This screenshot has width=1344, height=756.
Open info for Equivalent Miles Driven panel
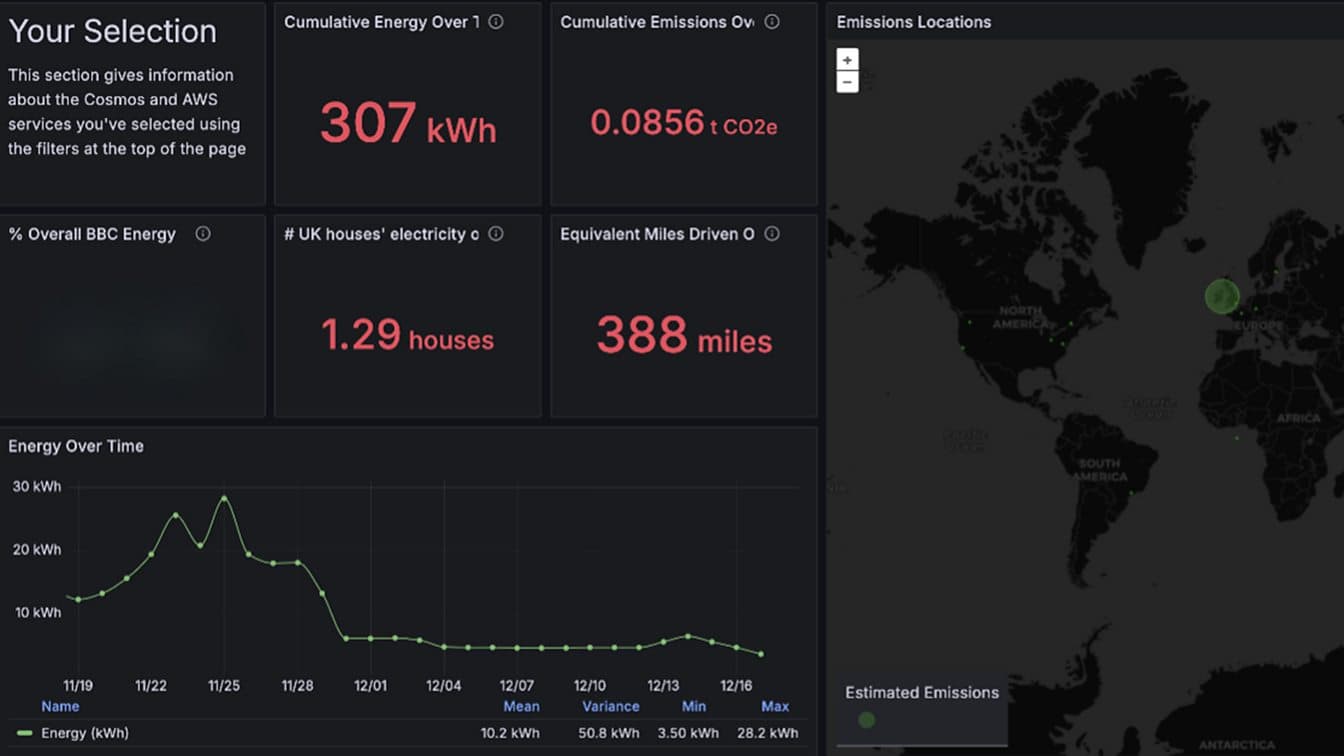click(x=771, y=234)
